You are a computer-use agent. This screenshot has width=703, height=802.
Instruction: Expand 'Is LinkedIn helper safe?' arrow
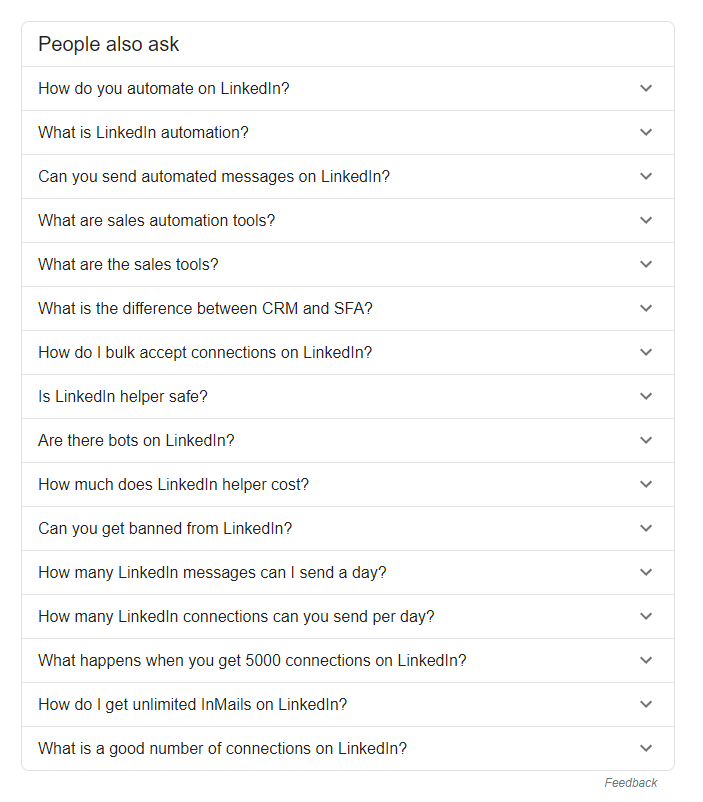coord(646,396)
